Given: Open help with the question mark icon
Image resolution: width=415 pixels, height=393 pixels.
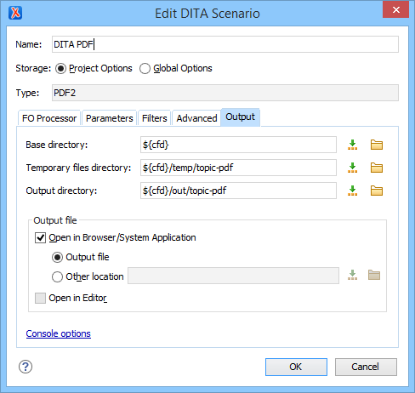Looking at the screenshot, I should coord(25,367).
